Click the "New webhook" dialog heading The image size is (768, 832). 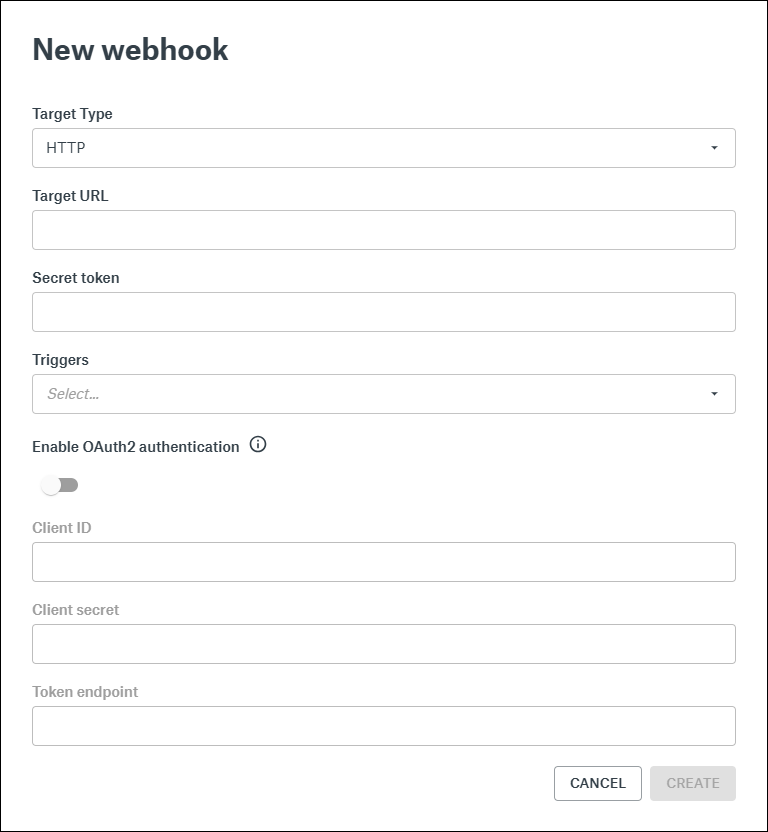pyautogui.click(x=131, y=50)
